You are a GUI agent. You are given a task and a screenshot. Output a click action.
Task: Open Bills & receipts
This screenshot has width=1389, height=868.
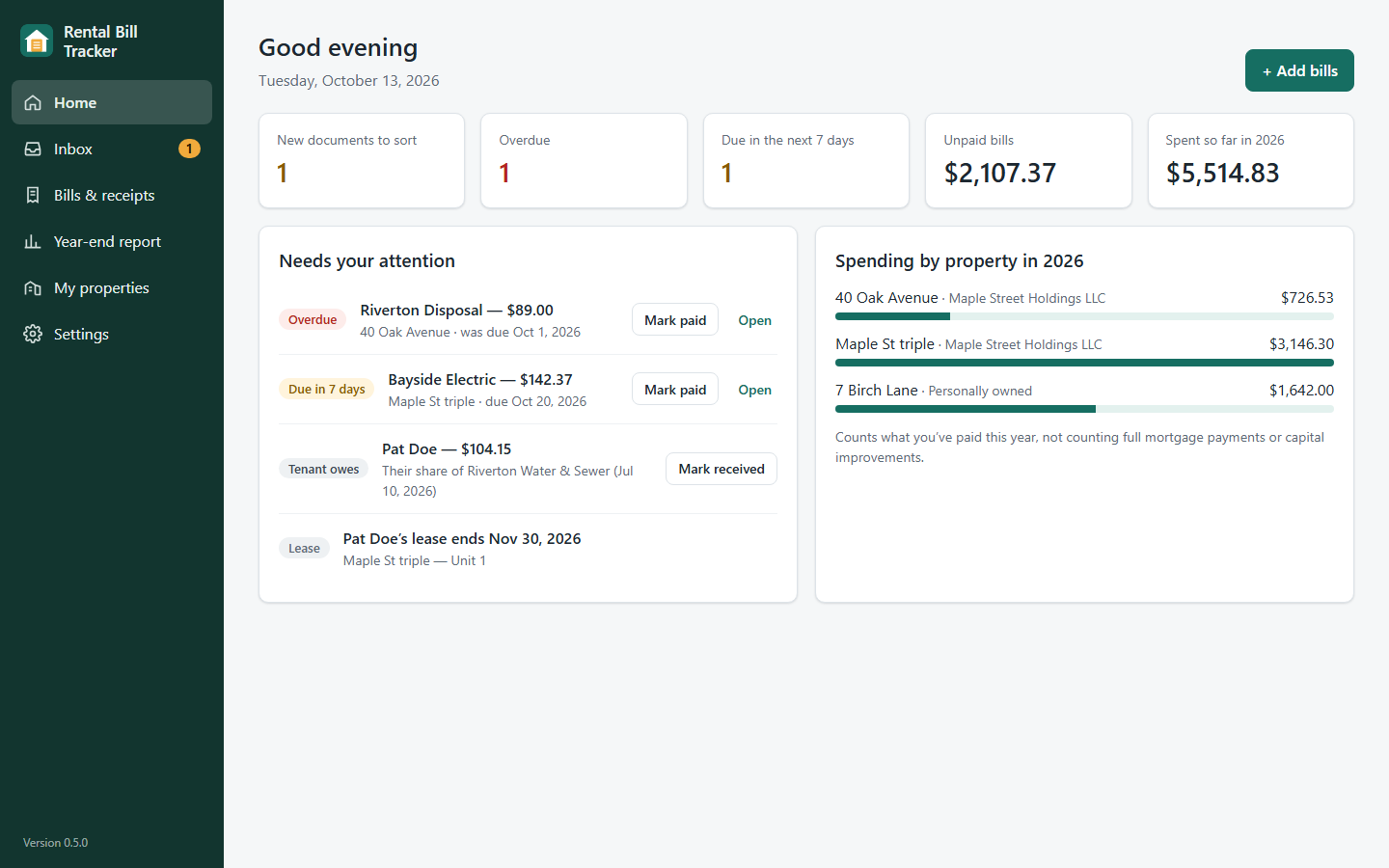click(x=112, y=195)
